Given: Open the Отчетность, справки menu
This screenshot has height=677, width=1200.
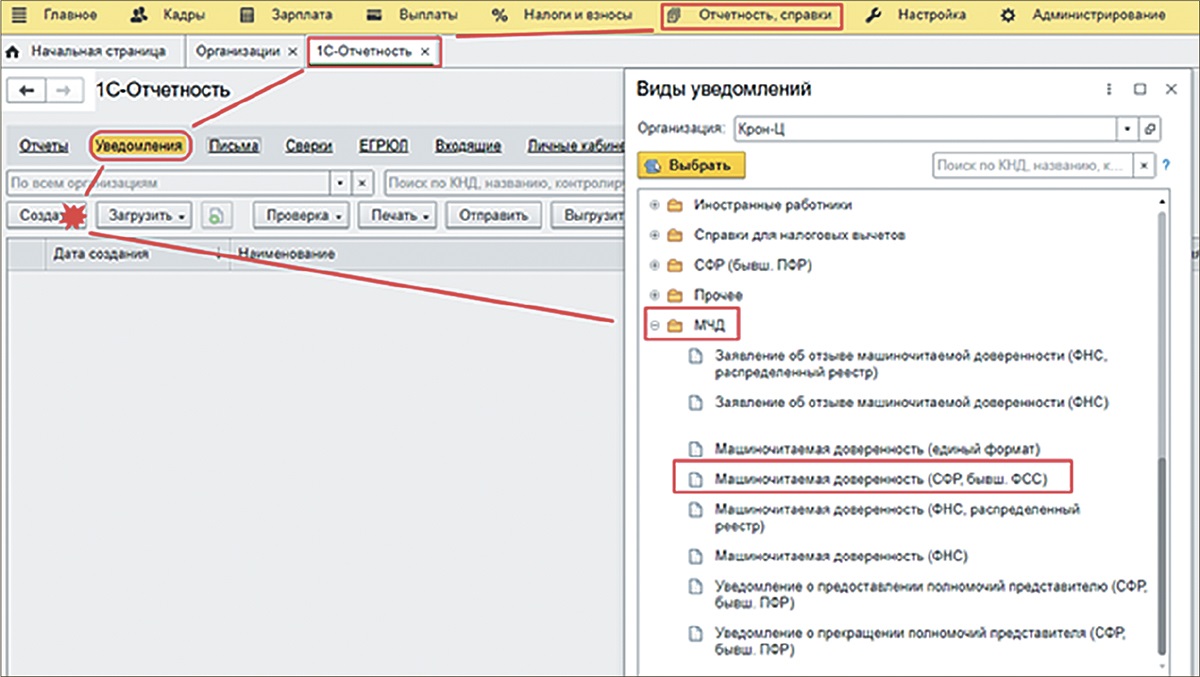Looking at the screenshot, I should (753, 15).
